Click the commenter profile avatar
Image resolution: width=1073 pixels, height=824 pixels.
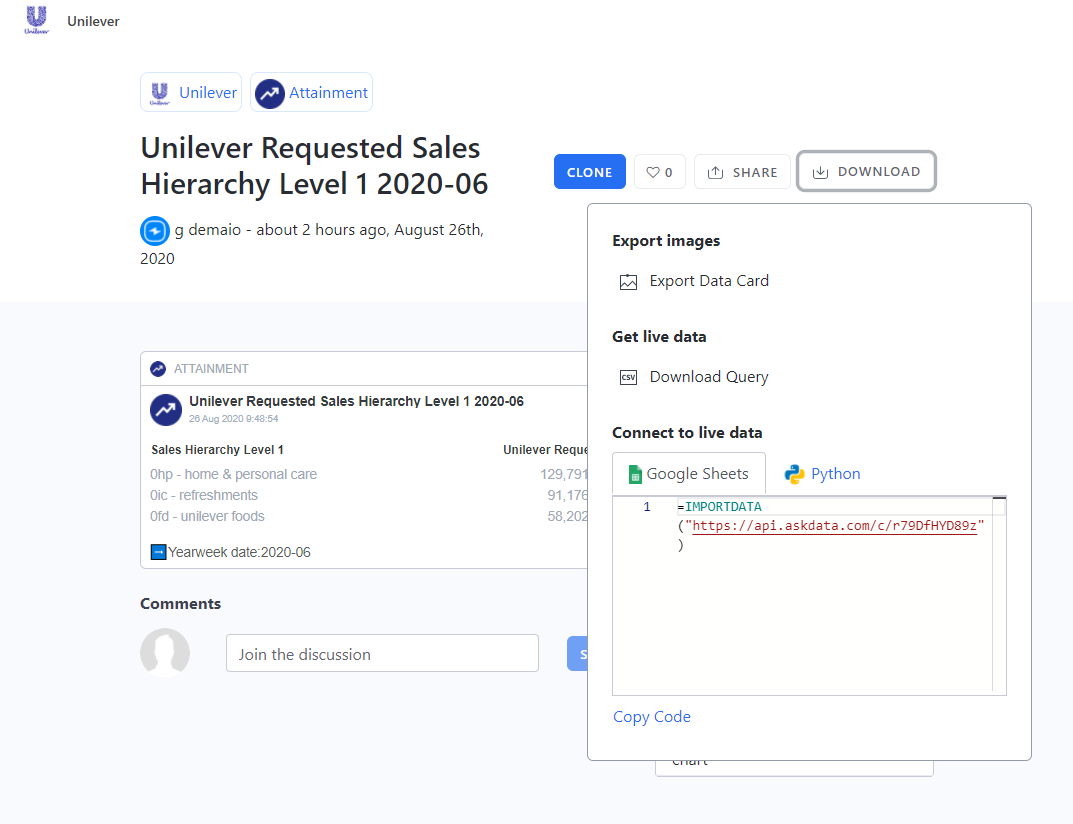pyautogui.click(x=165, y=653)
